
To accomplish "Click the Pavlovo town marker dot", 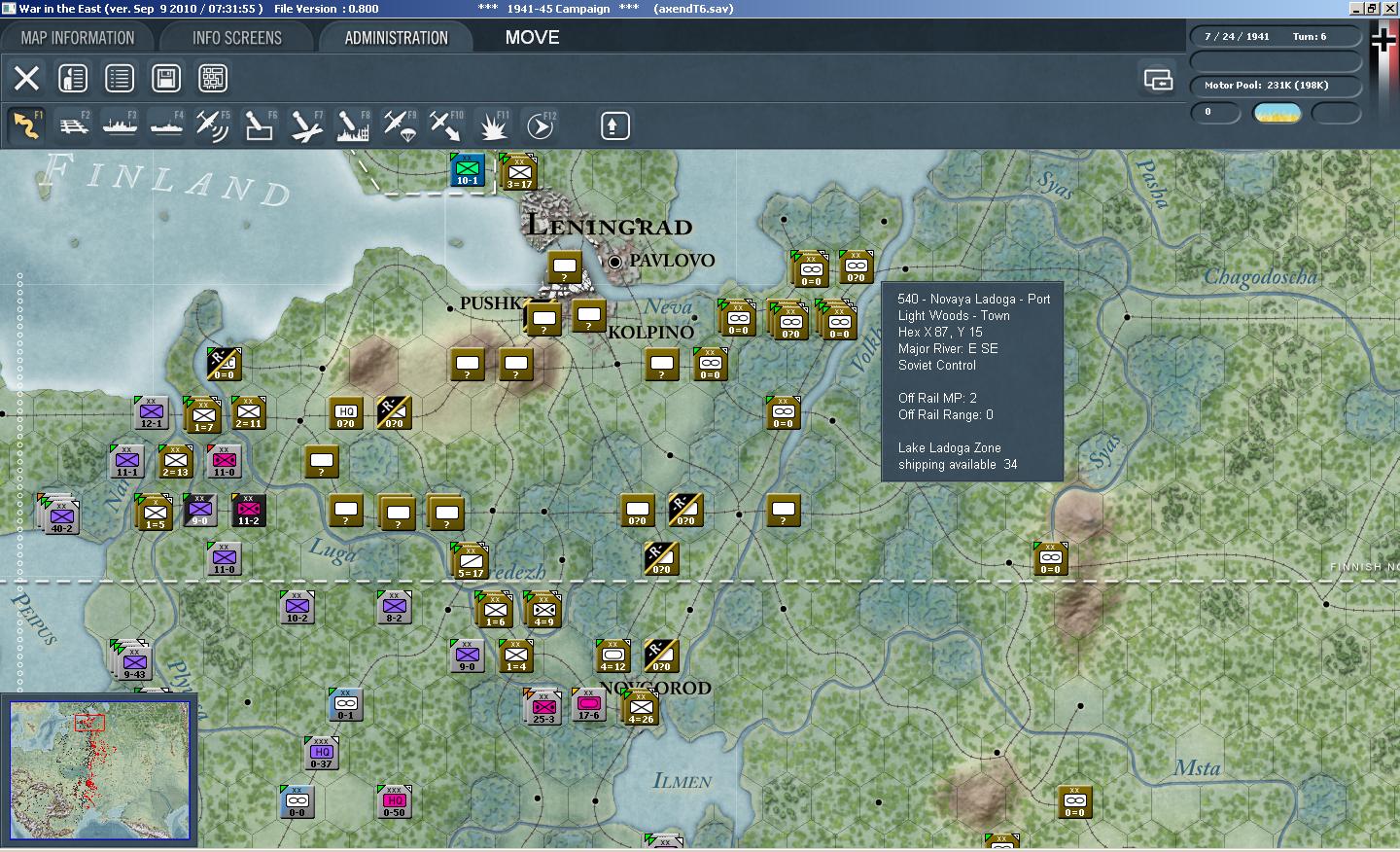I will 614,262.
